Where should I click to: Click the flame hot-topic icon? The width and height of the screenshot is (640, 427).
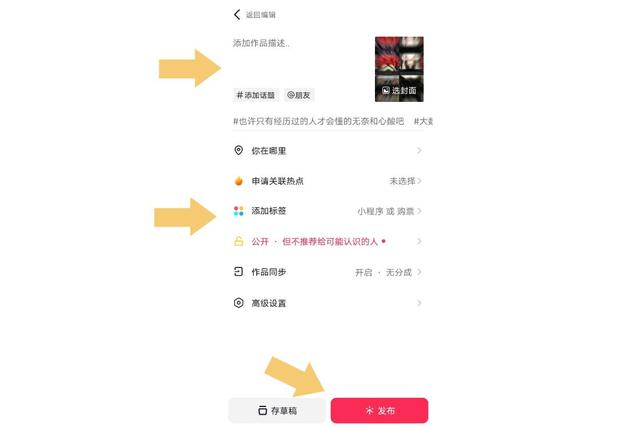(239, 181)
